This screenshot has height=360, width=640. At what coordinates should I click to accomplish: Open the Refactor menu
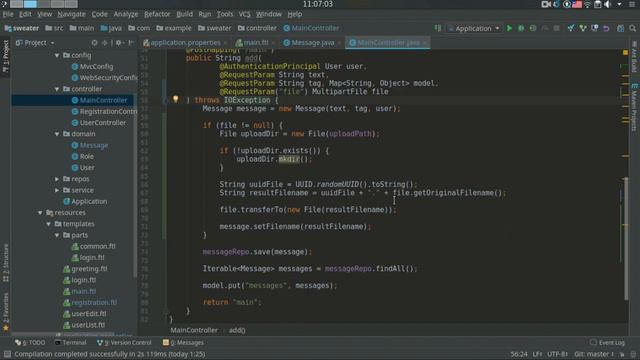[157, 14]
